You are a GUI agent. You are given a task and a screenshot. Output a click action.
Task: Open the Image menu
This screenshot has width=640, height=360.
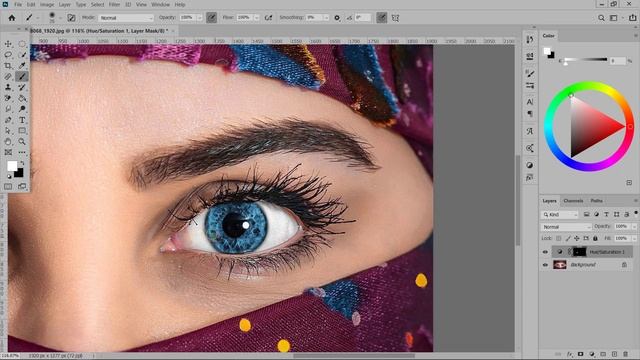(47, 4)
